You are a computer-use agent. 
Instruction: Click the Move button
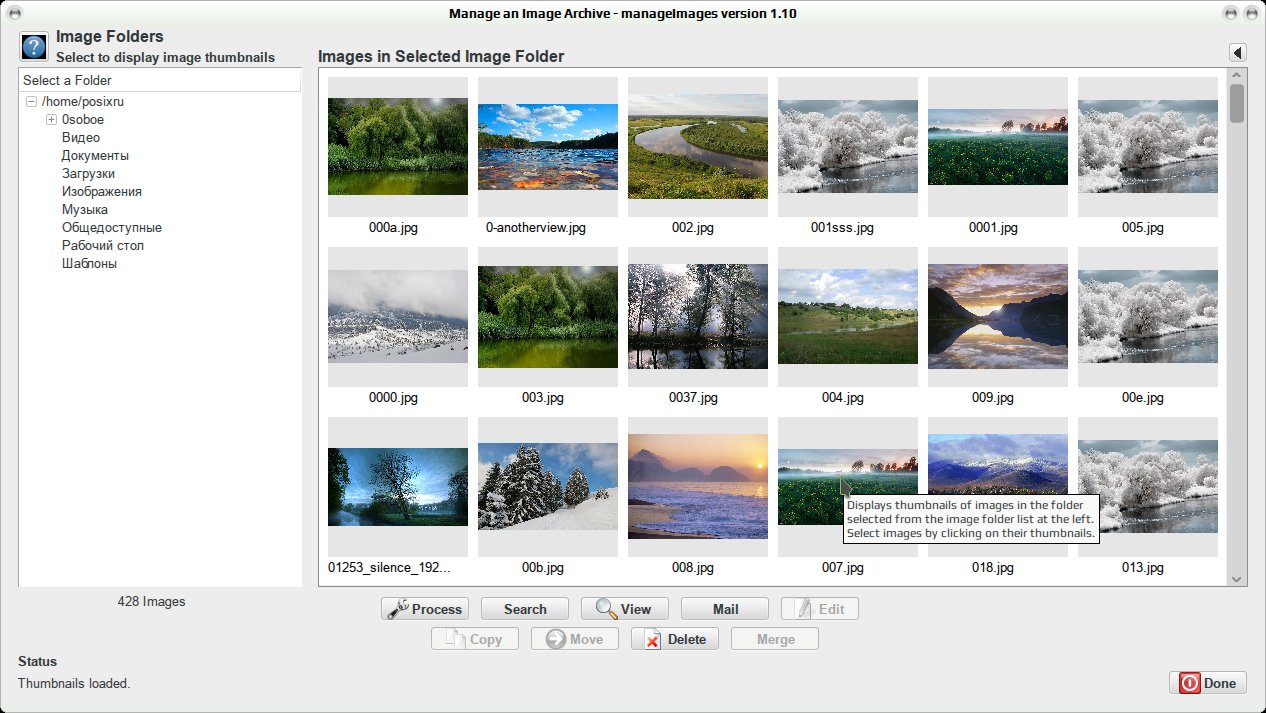pos(575,639)
